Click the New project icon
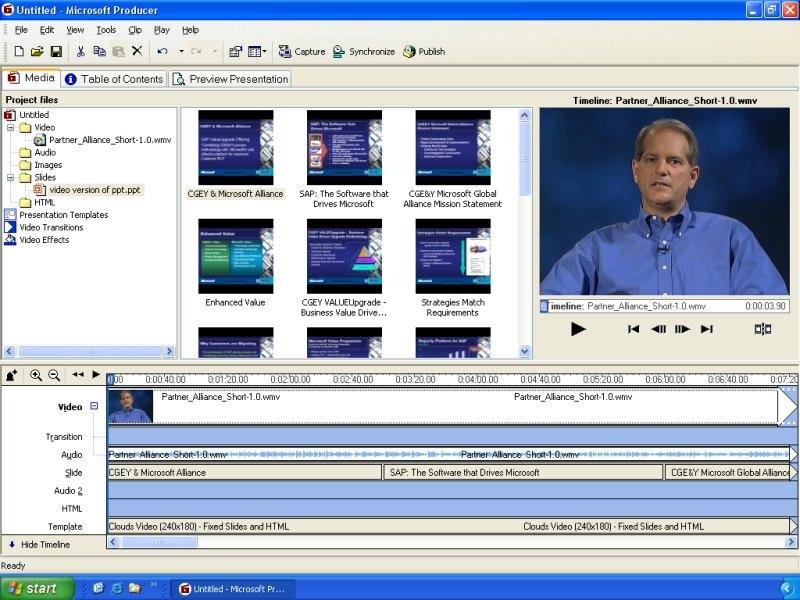This screenshot has width=800, height=600. 19,51
